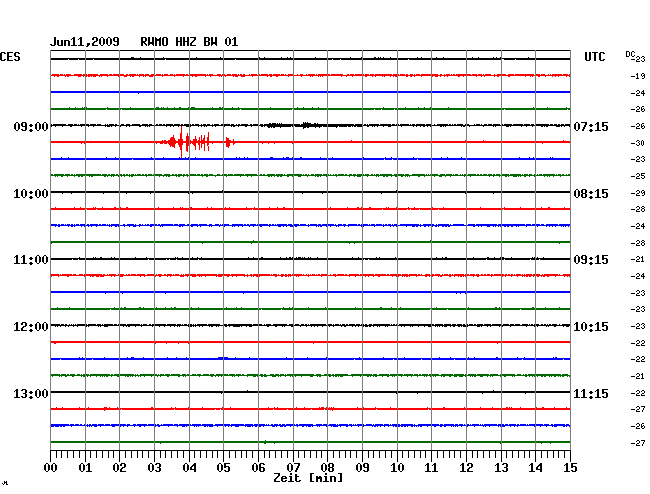
Task: Click the station label "RWMO HHZ BW 01"
Action: click(x=189, y=42)
